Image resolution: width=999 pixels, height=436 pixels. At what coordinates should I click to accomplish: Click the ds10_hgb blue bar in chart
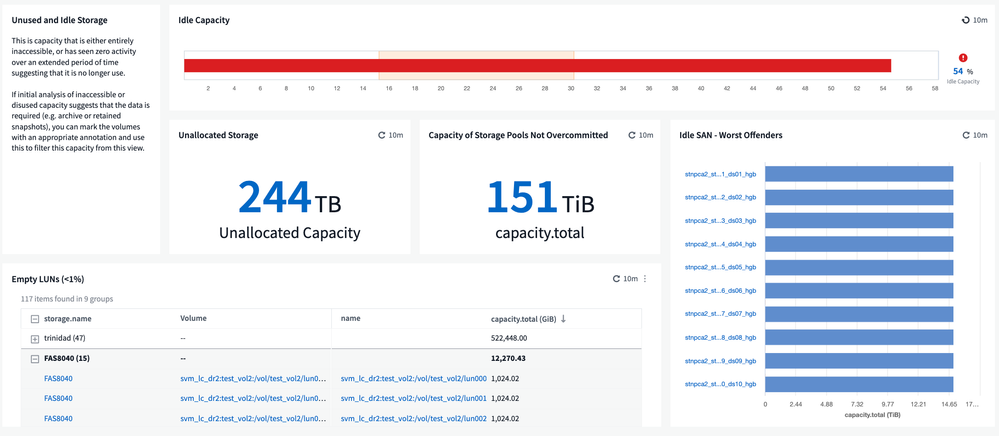pos(858,384)
